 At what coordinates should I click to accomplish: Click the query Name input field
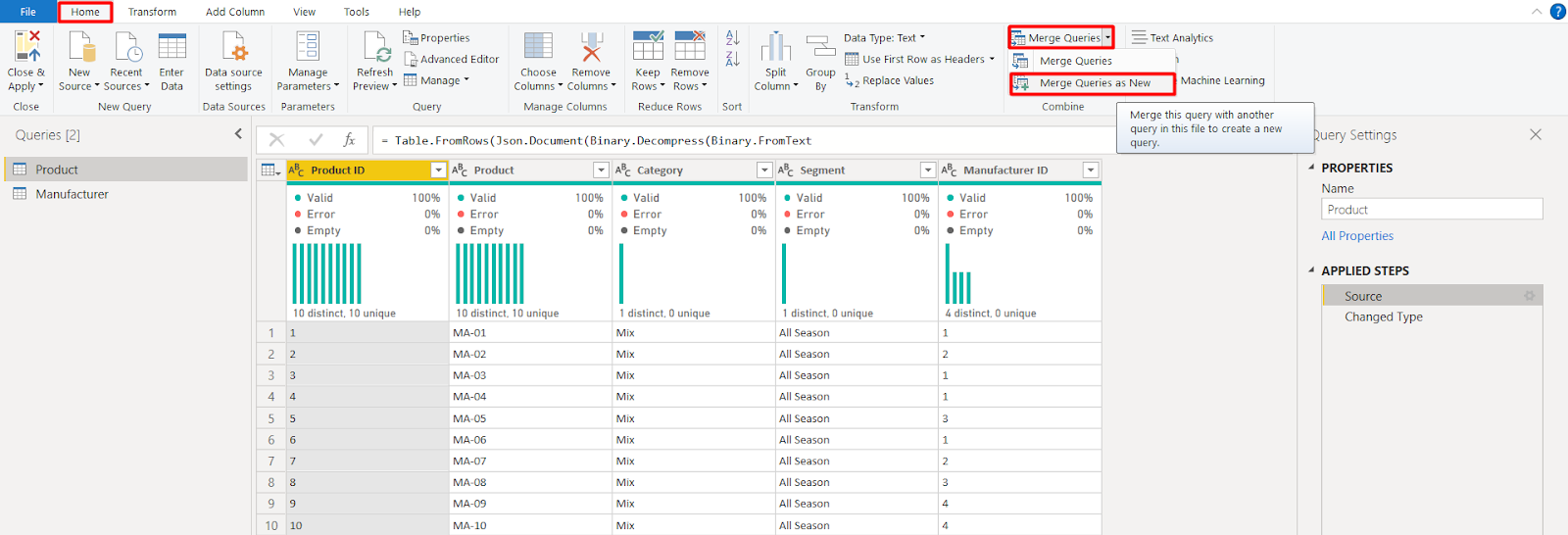tap(1431, 210)
